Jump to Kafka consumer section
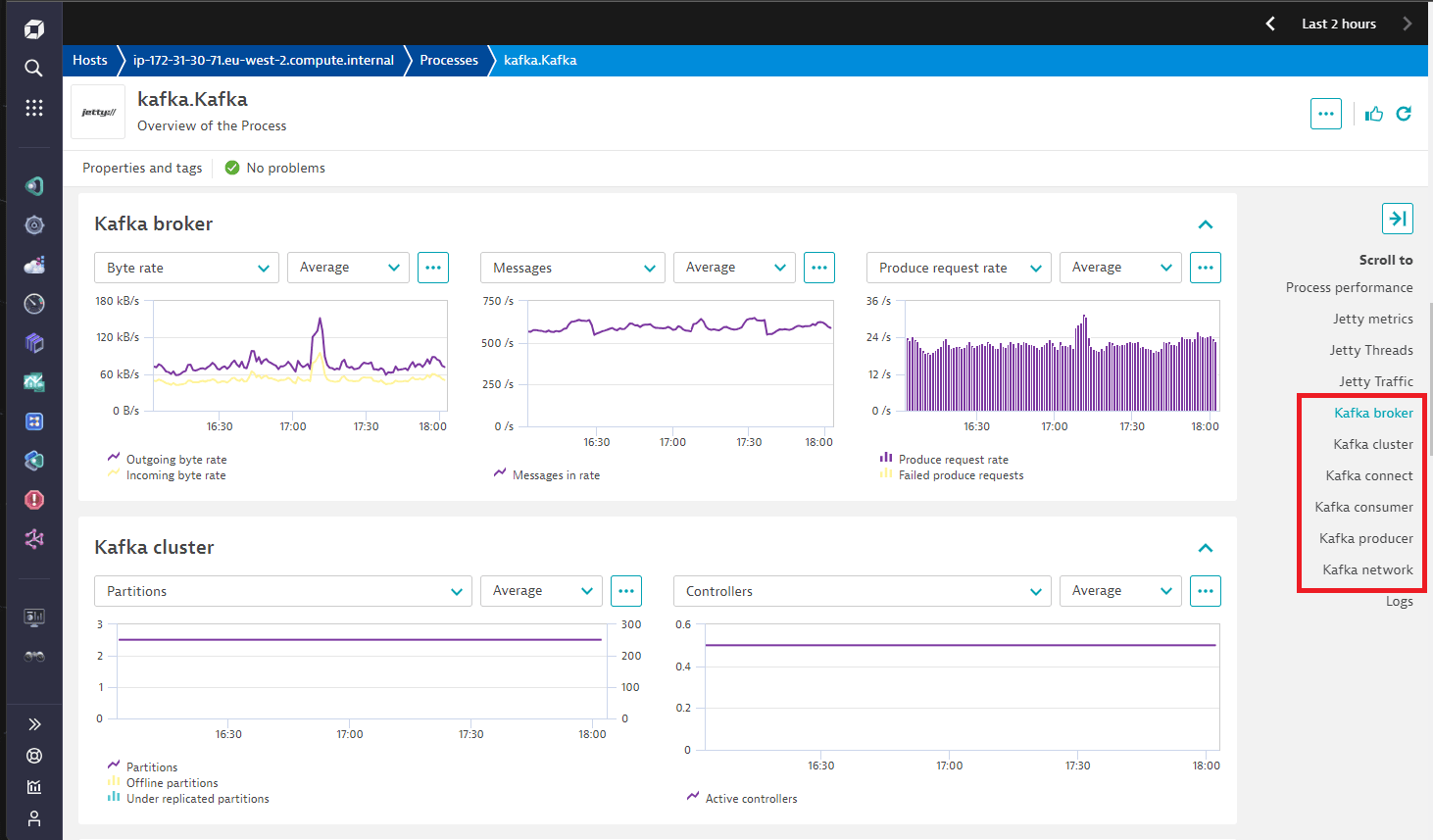Image resolution: width=1433 pixels, height=840 pixels. (x=1363, y=507)
